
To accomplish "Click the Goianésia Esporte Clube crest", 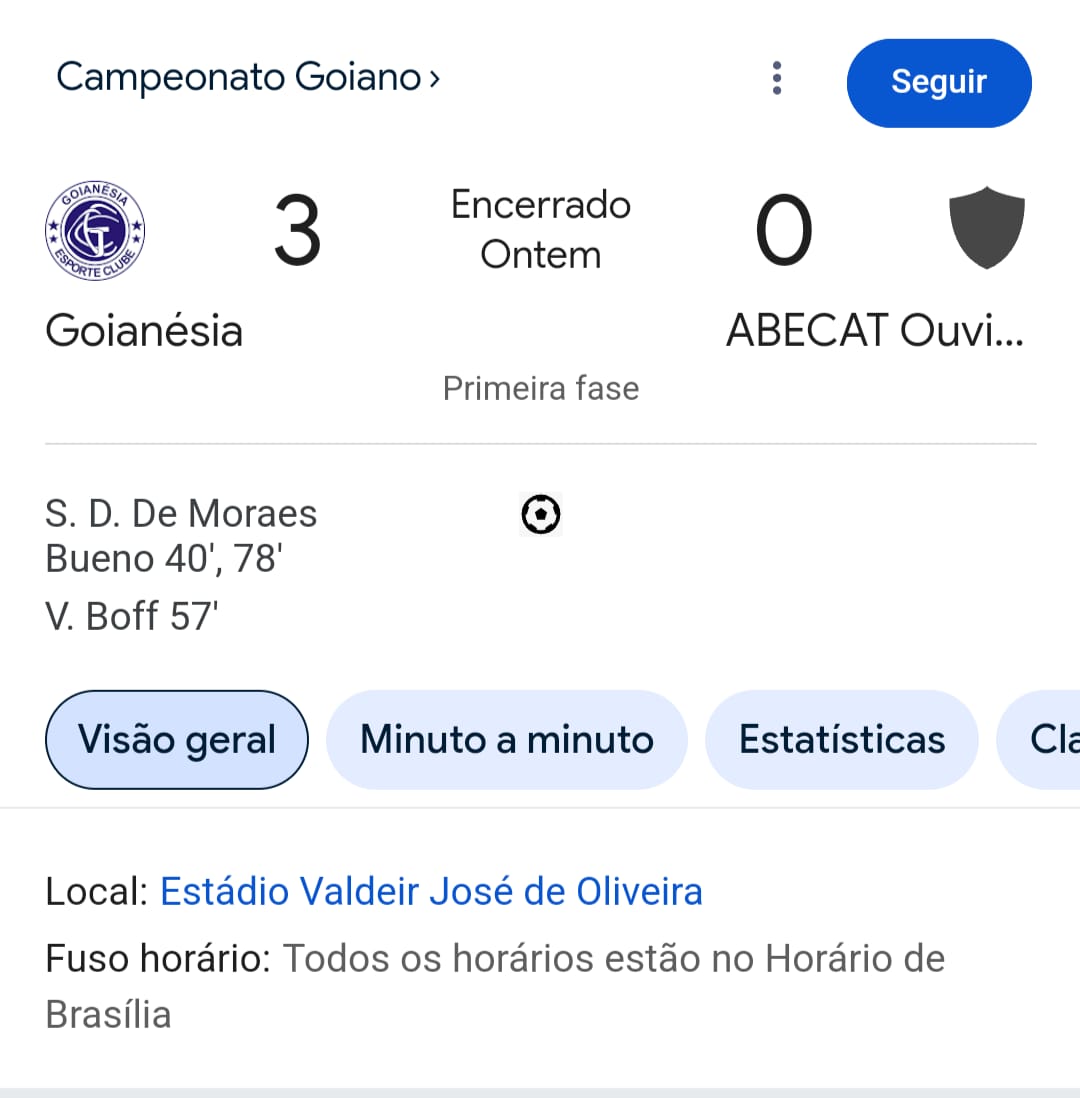I will (x=95, y=231).
